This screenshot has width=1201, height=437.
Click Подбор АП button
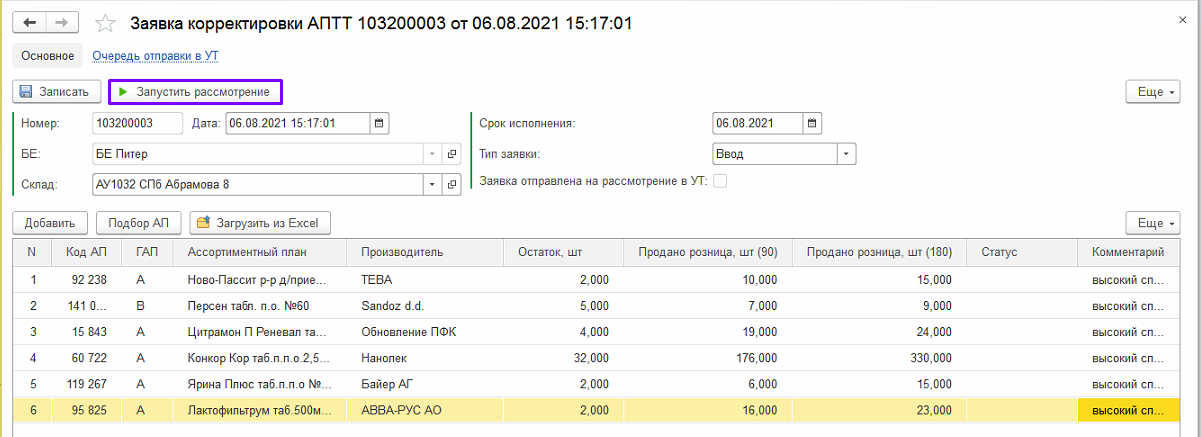139,223
